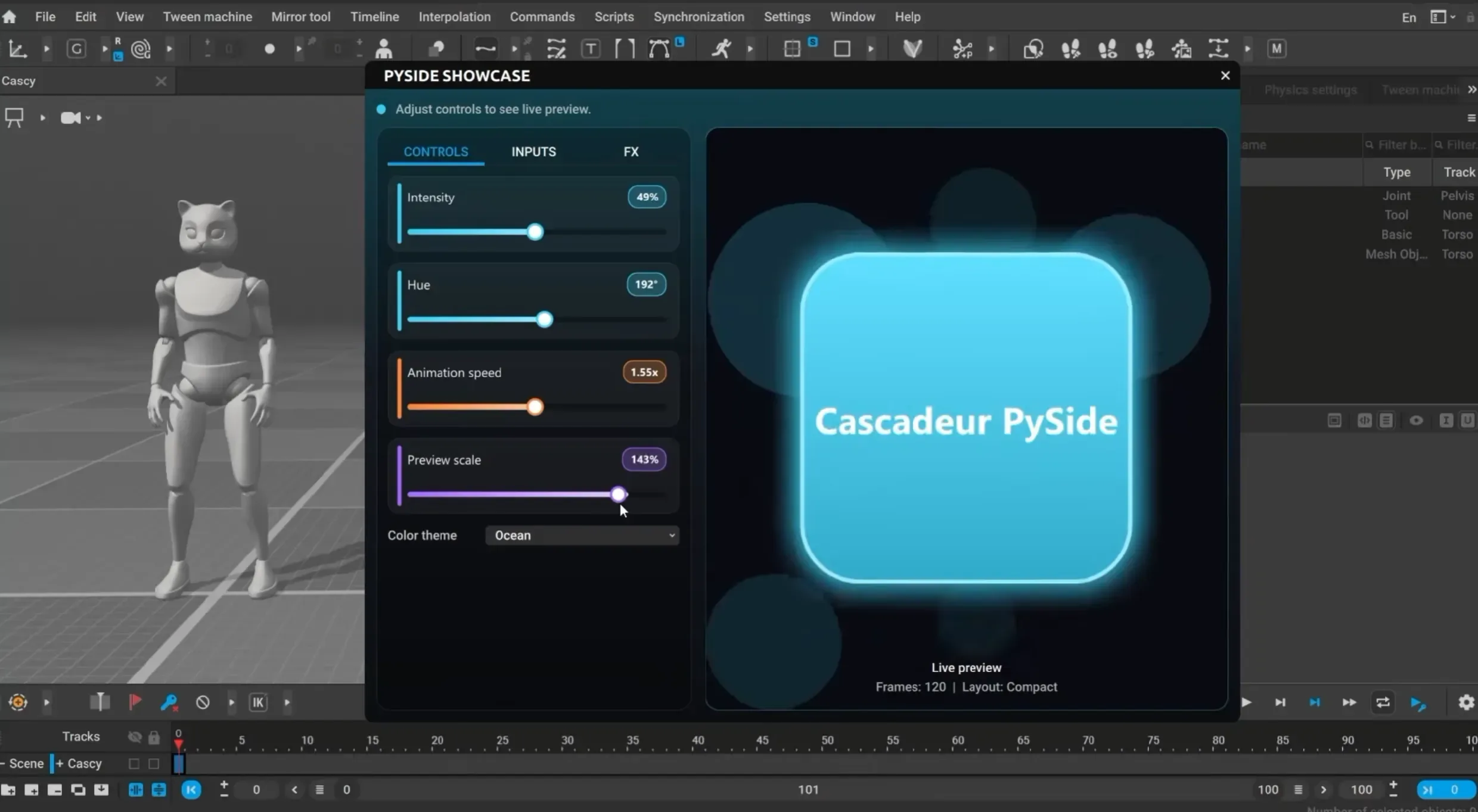Viewport: 1478px width, 812px height.
Task: Click the orange target circle icon
Action: click(x=18, y=702)
